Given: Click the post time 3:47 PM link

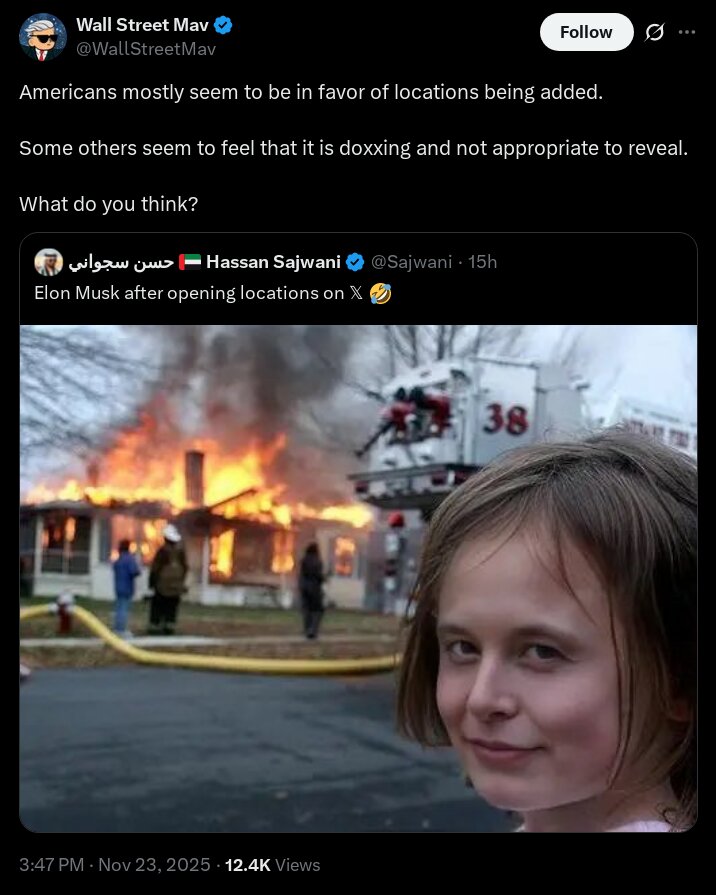Looking at the screenshot, I should (x=51, y=865).
